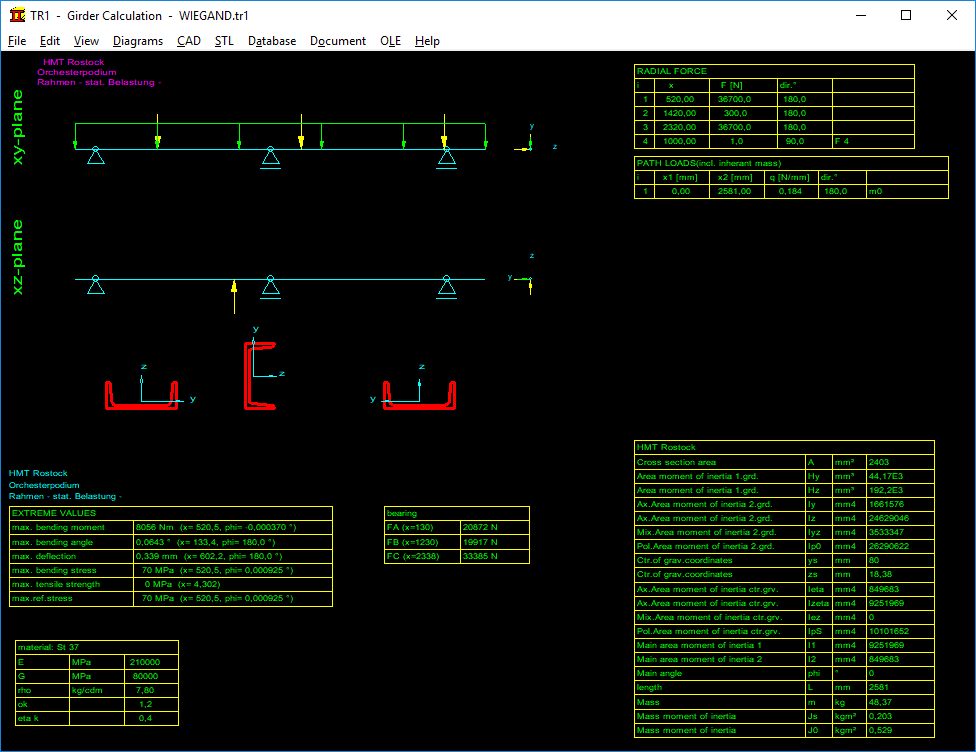Open the File menu

17,41
